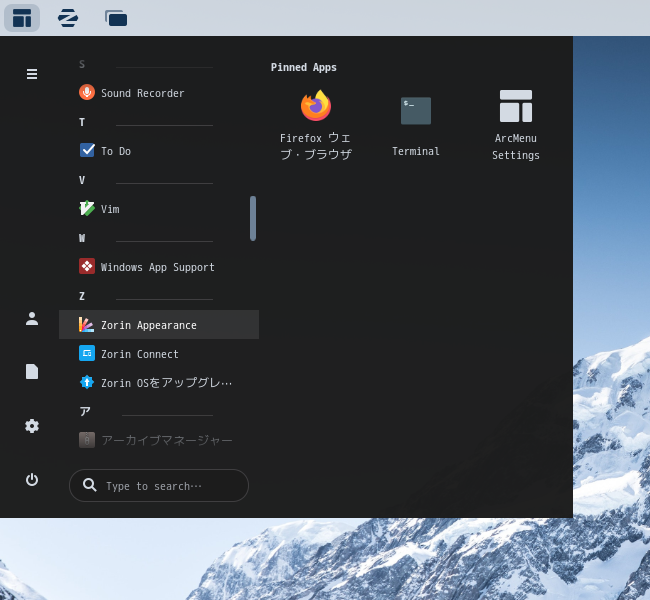650x600 pixels.
Task: Open Sound Recorder from app list
Action: coord(159,92)
